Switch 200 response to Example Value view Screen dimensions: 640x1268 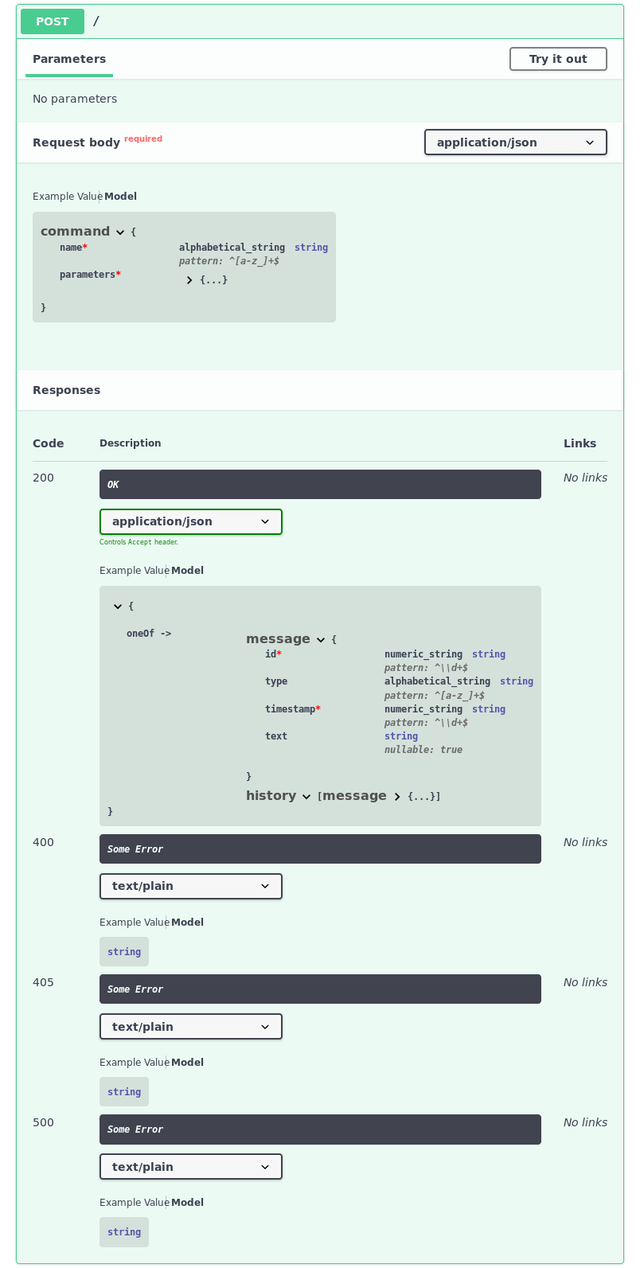click(133, 570)
